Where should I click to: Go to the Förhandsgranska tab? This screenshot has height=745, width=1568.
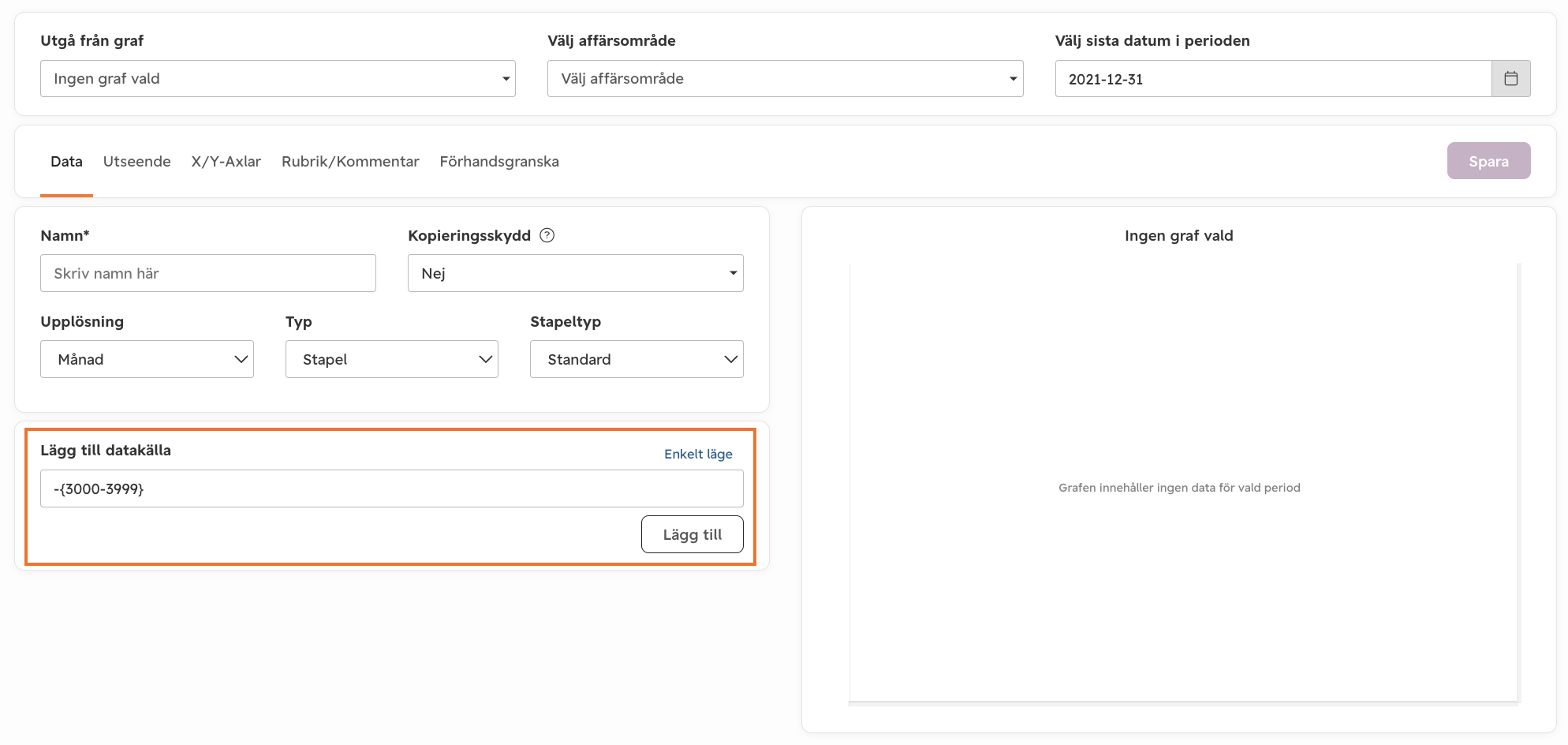(499, 162)
